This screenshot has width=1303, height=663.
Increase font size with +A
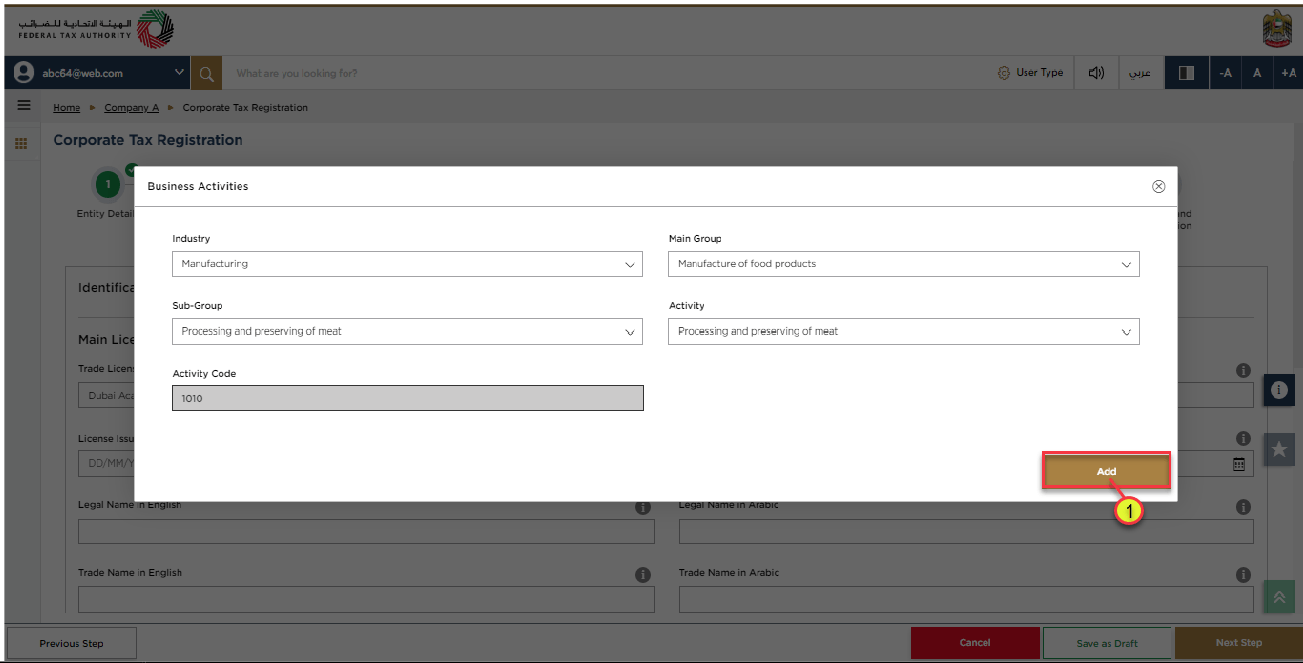coord(1289,73)
